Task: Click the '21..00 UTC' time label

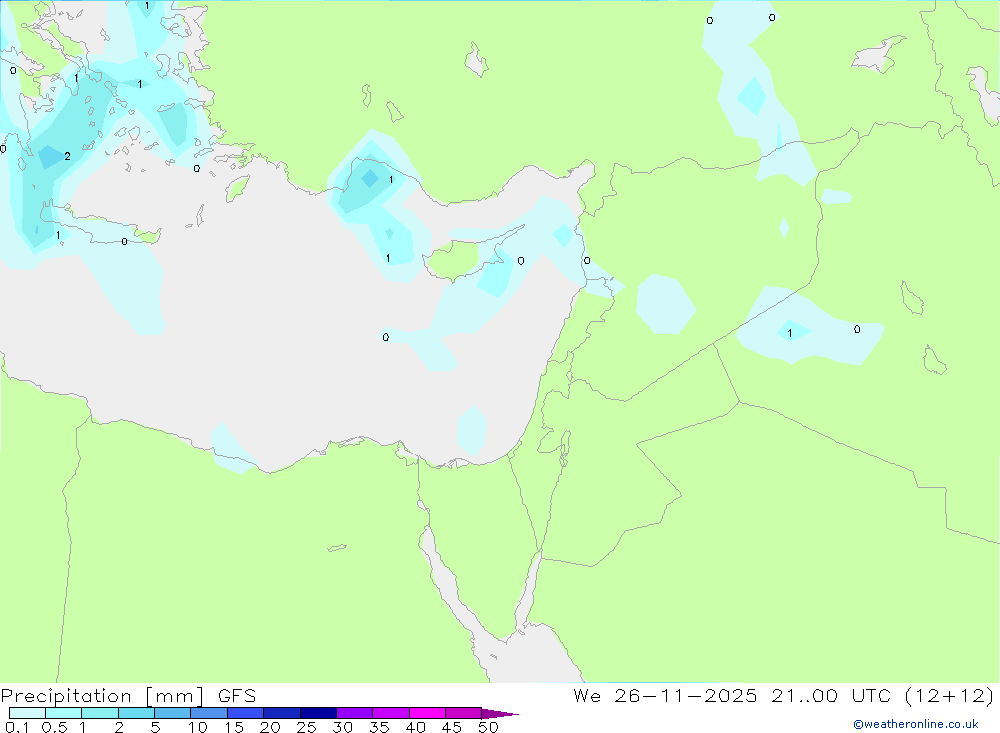Action: [832, 695]
